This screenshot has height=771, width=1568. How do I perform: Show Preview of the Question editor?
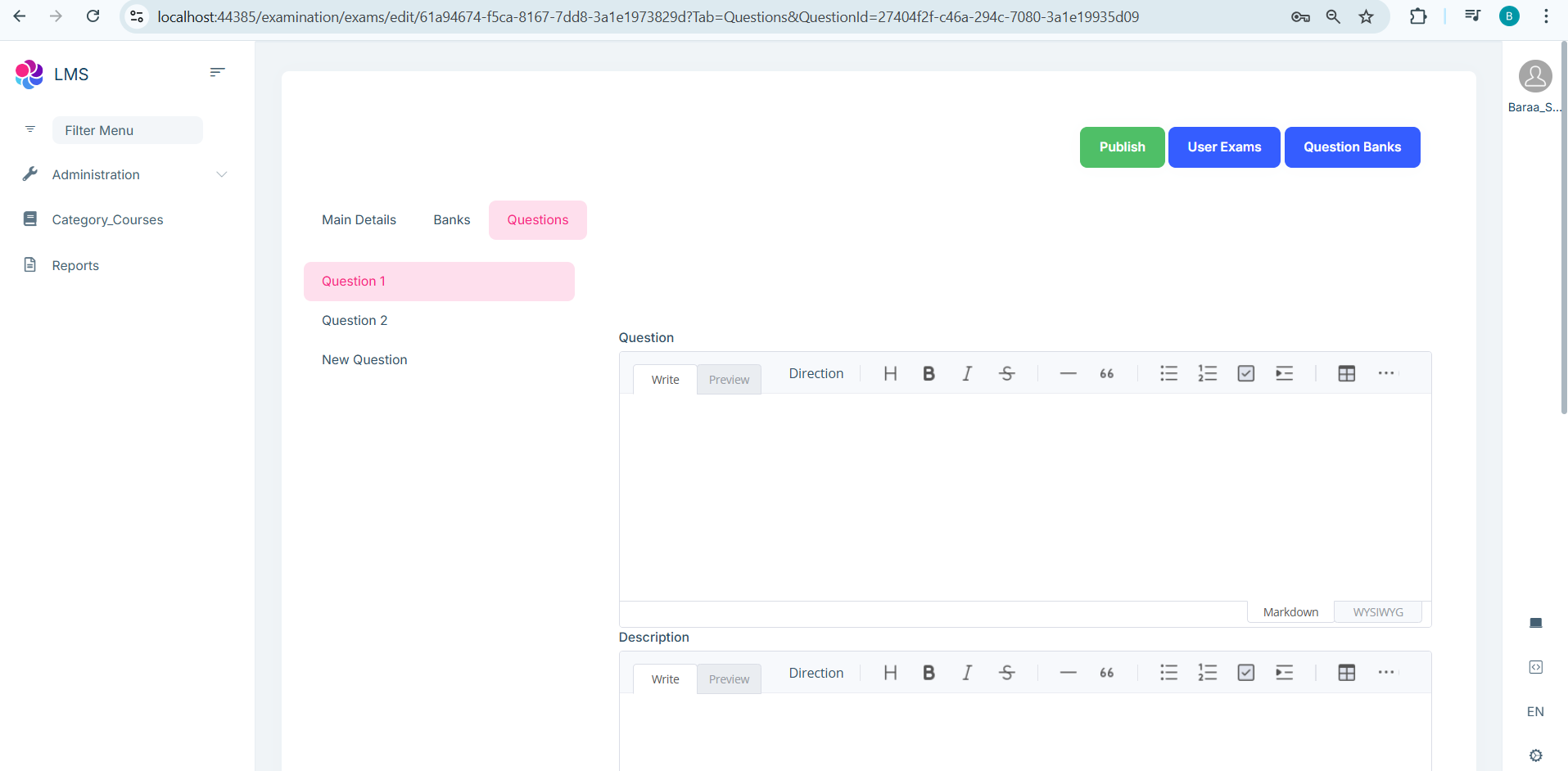[x=729, y=380]
